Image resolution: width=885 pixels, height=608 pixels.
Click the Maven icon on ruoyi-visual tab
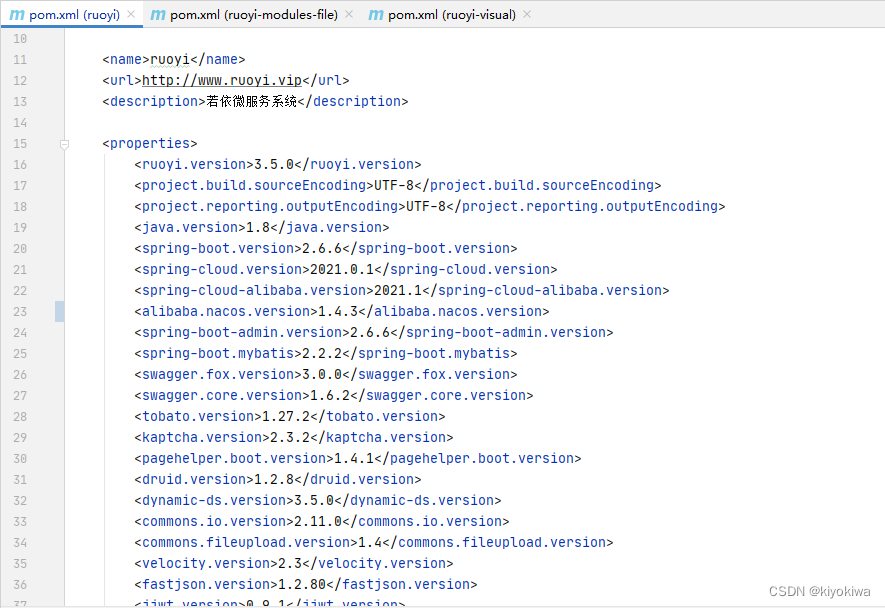click(x=375, y=15)
